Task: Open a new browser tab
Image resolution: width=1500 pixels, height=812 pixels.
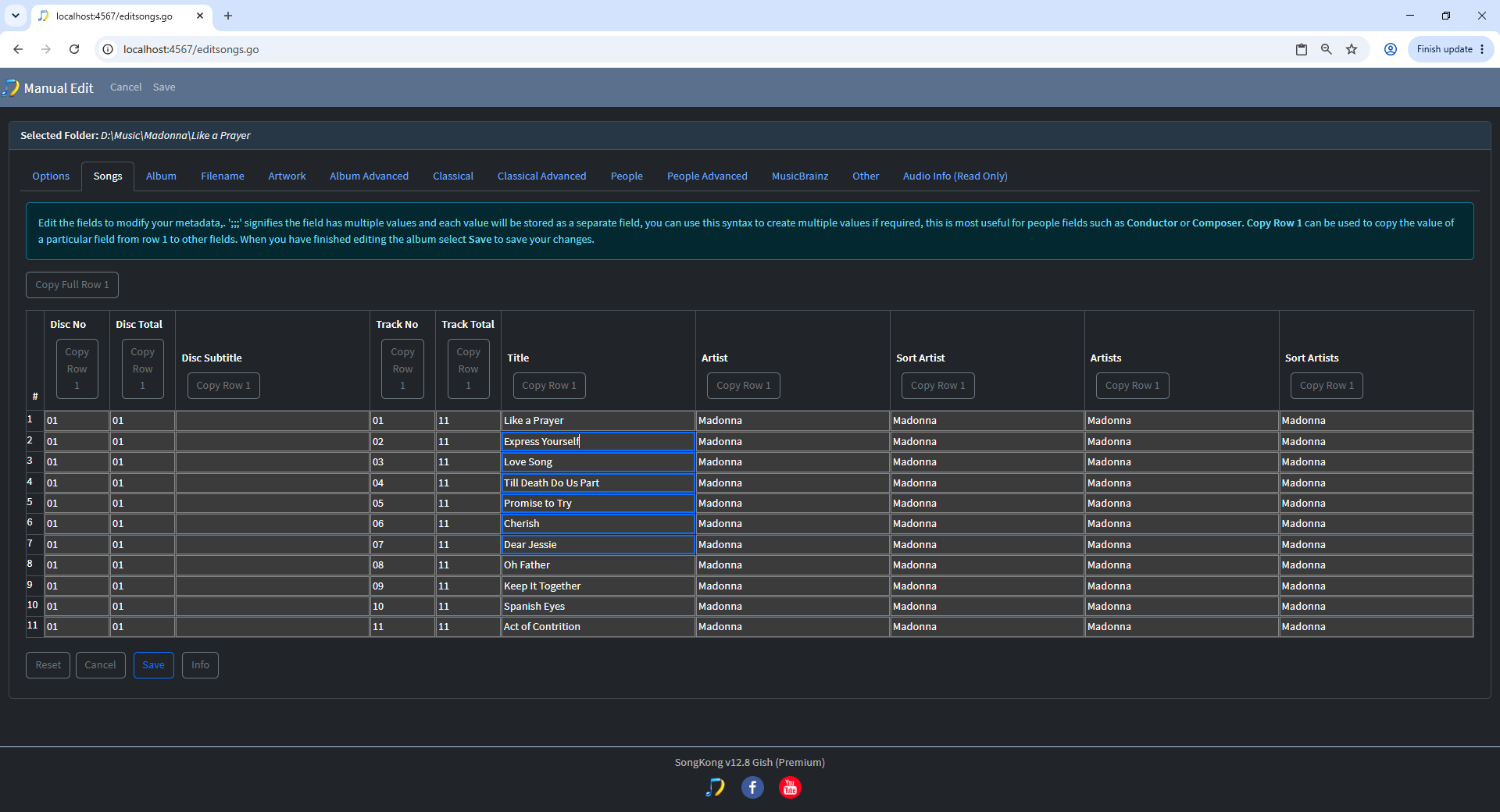Action: click(228, 16)
